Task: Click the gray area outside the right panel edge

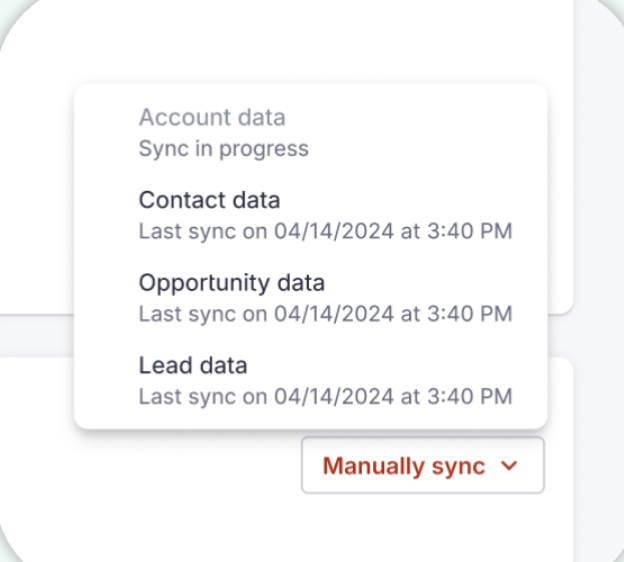Action: pyautogui.click(x=599, y=279)
